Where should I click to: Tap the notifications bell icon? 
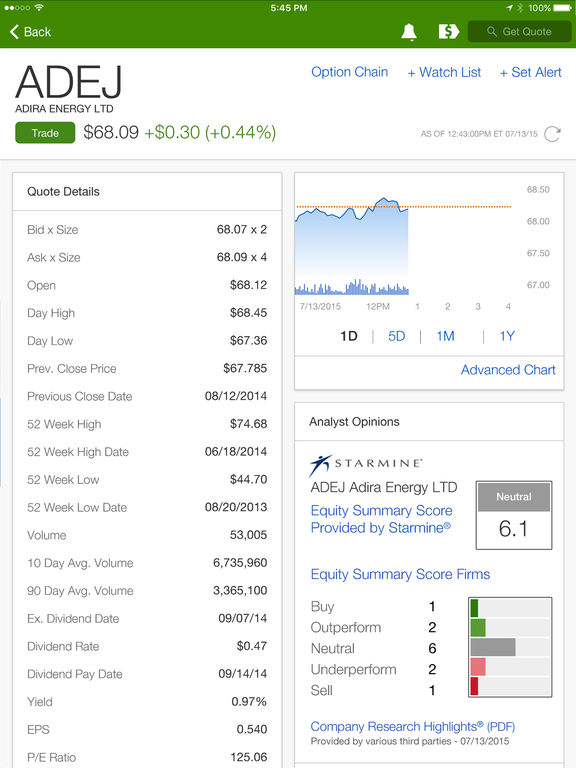coord(409,32)
